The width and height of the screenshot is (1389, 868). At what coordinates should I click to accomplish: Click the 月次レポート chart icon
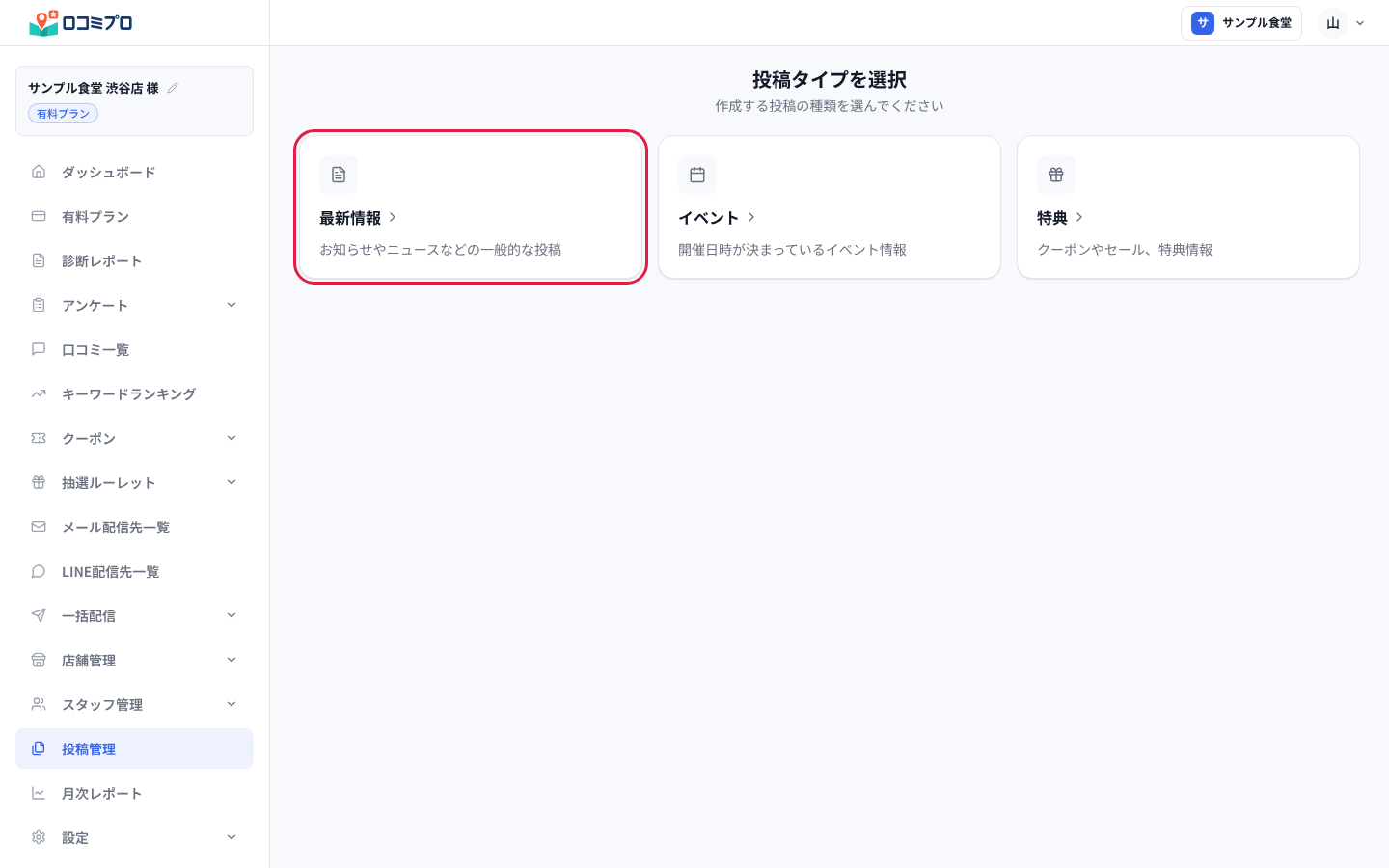(39, 793)
